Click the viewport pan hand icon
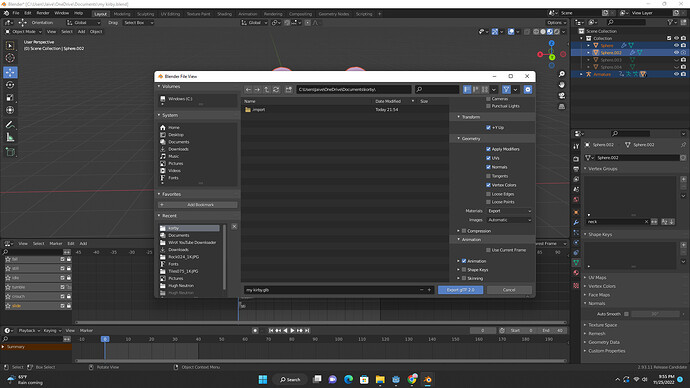Screen dimensions: 690x388 point(562,85)
